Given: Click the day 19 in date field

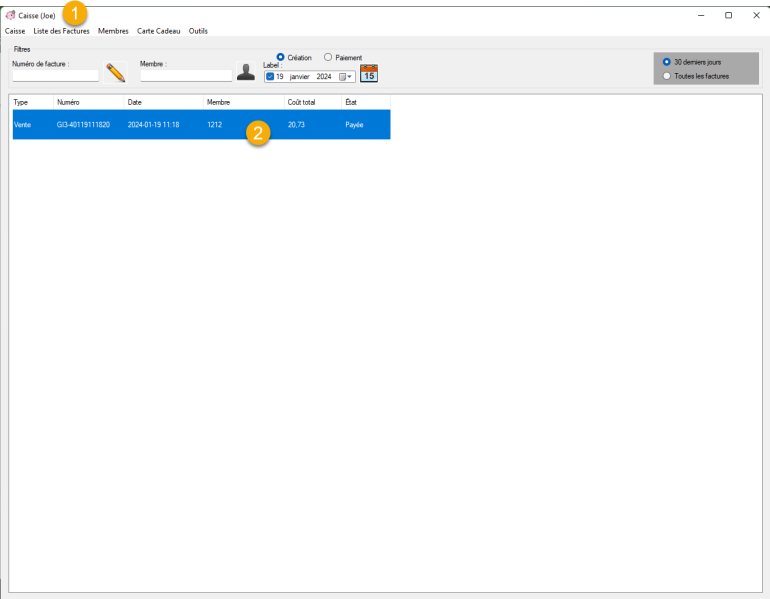Looking at the screenshot, I should pos(279,77).
